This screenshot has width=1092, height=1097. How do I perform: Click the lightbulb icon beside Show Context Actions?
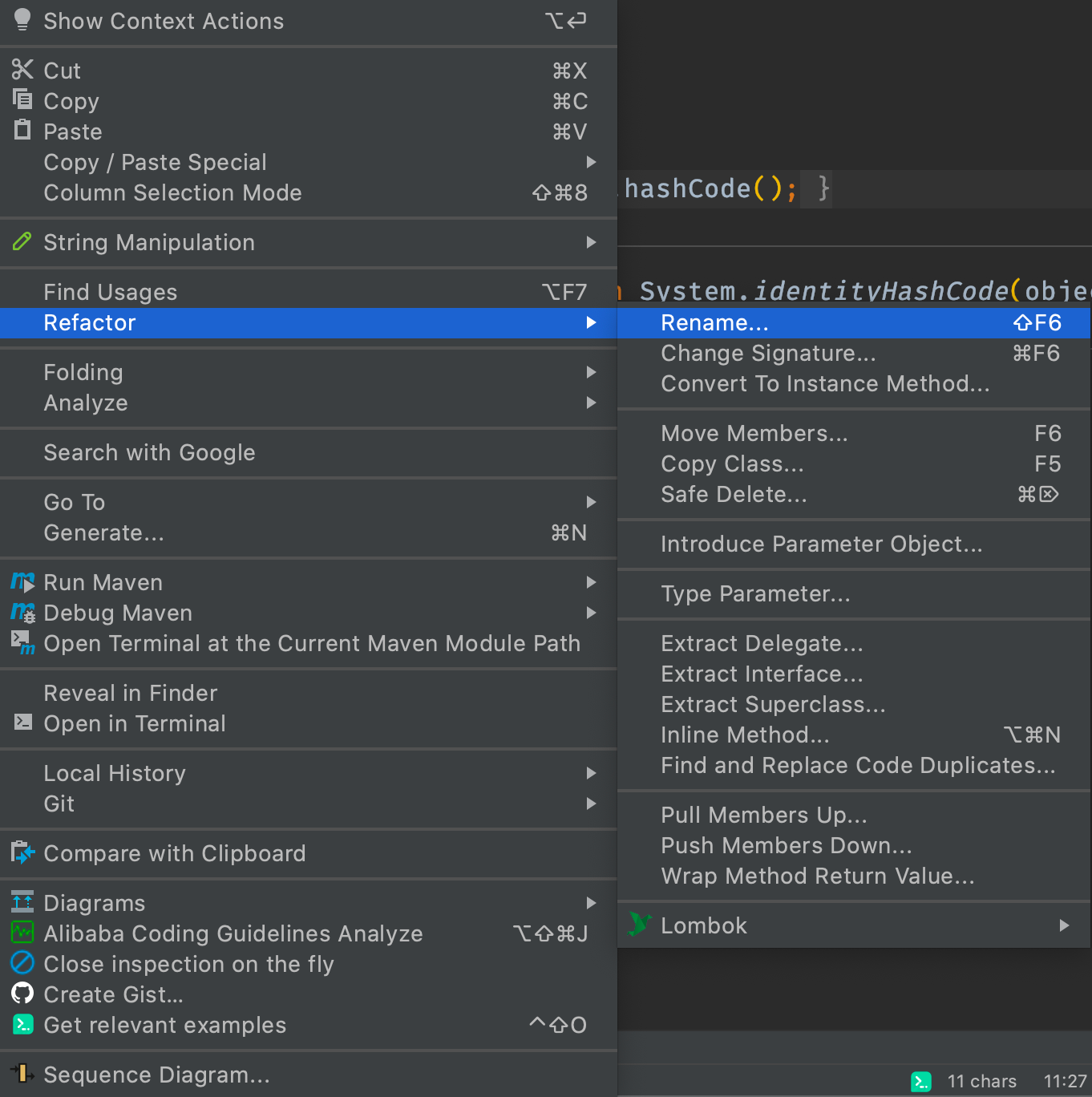coord(22,20)
